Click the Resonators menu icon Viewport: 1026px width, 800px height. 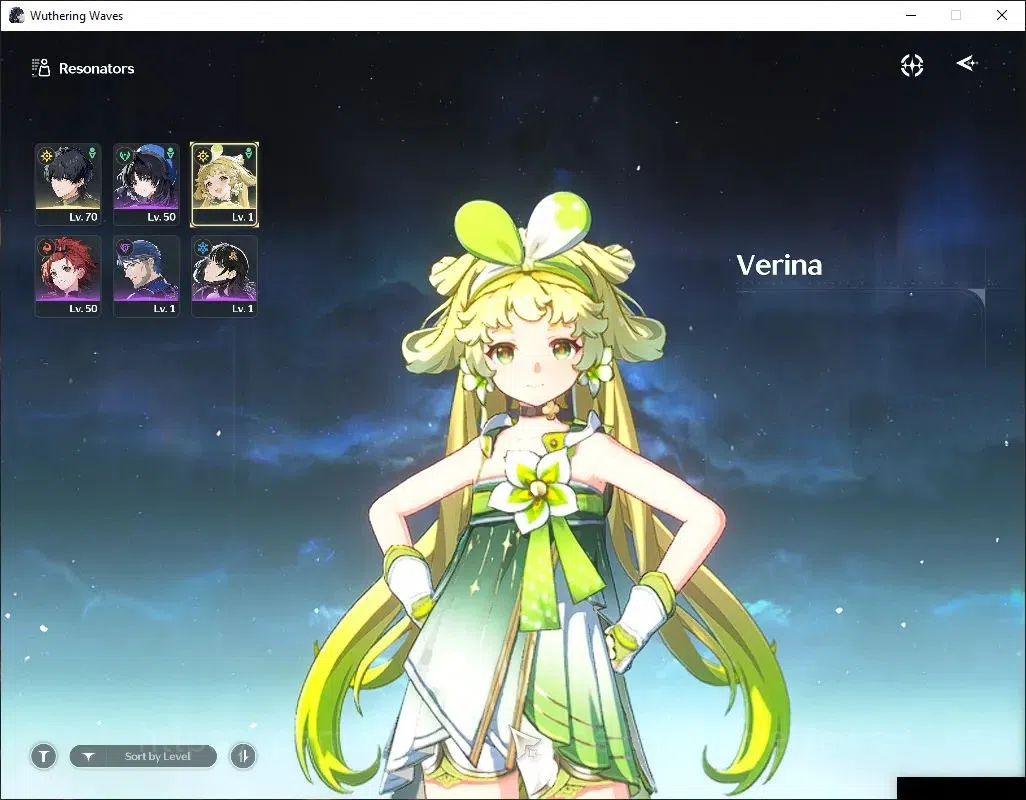click(41, 68)
